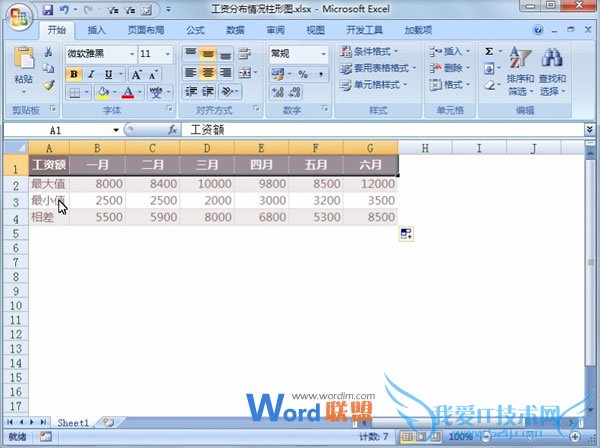Click the Delete cells button
This screenshot has width=600, height=448.
point(450,68)
